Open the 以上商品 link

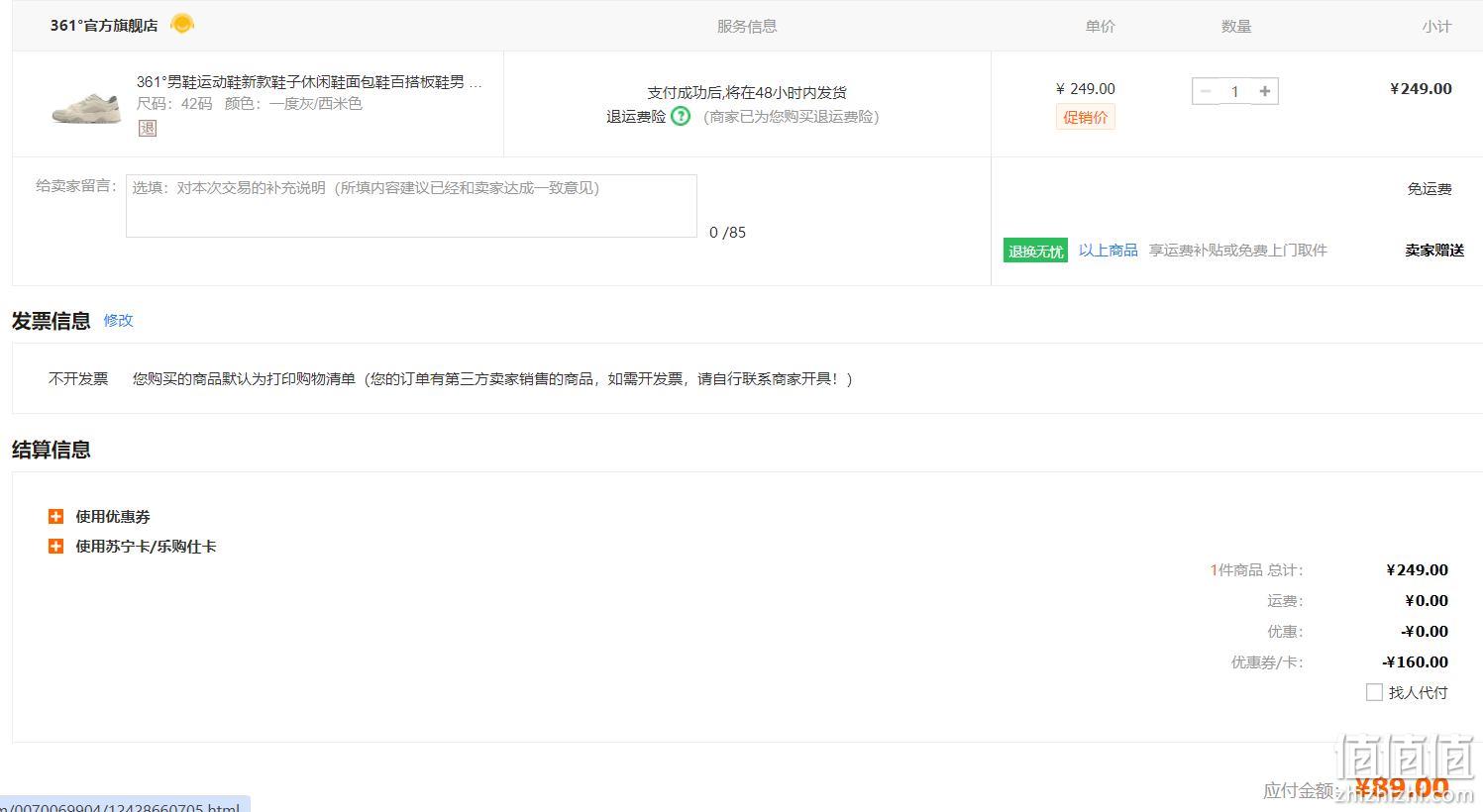pyautogui.click(x=1109, y=251)
